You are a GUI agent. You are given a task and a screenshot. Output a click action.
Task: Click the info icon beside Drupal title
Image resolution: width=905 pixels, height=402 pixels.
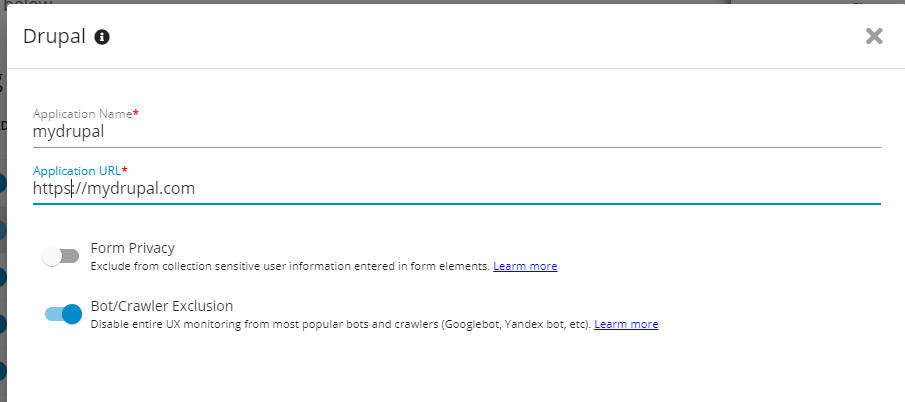coord(102,37)
